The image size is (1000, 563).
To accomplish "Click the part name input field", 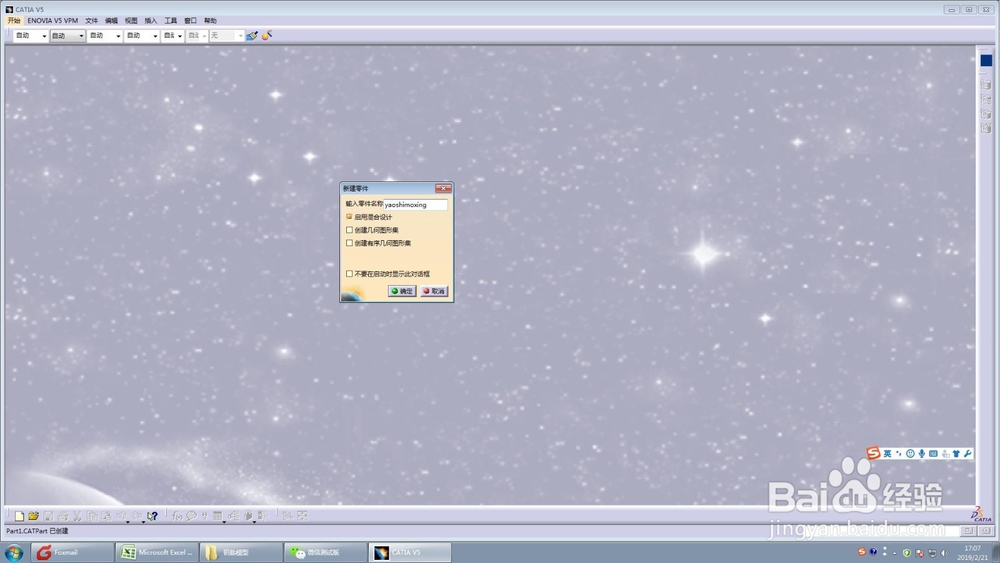I will (415, 205).
